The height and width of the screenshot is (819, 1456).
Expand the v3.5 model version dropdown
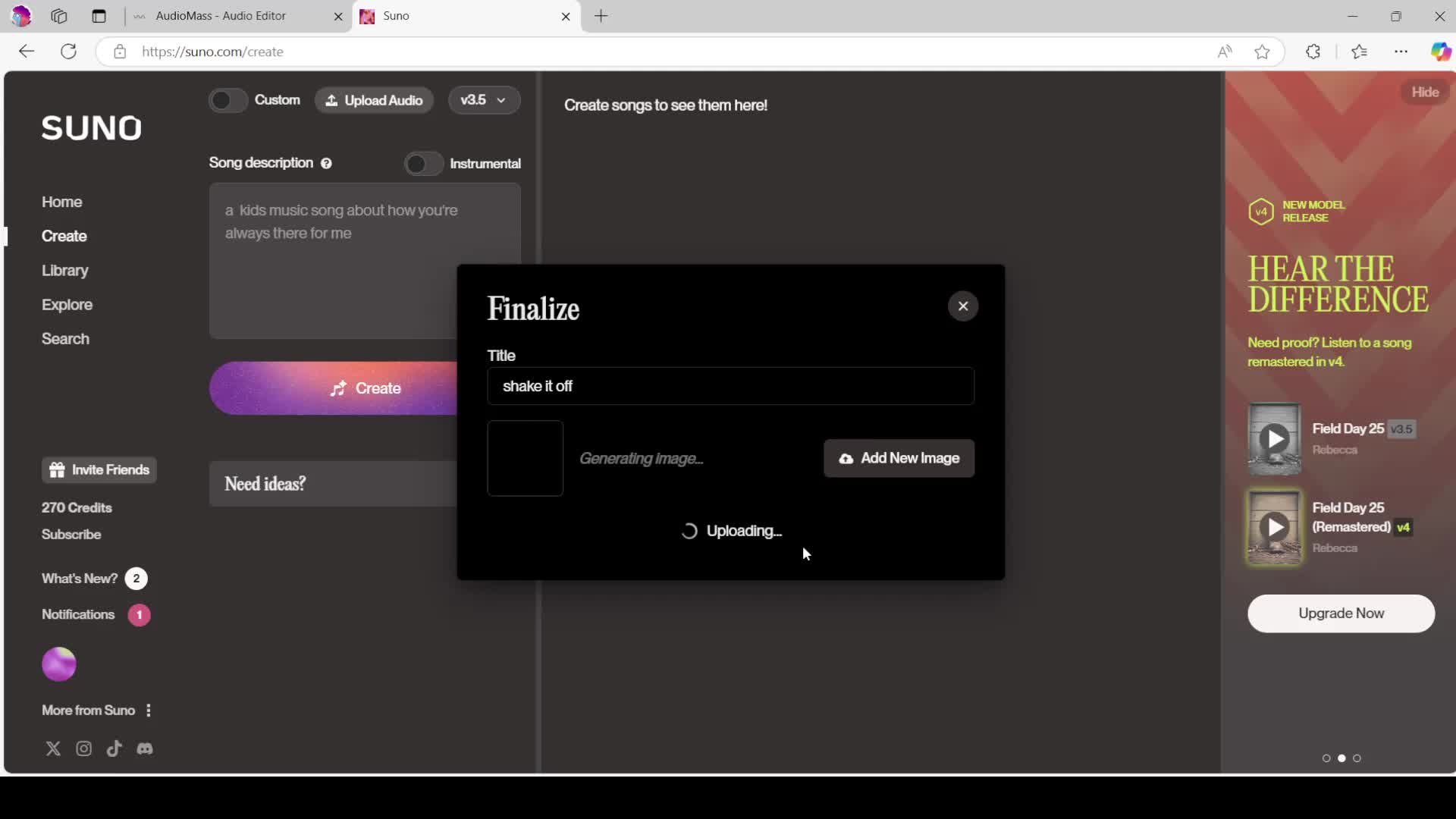tap(484, 100)
